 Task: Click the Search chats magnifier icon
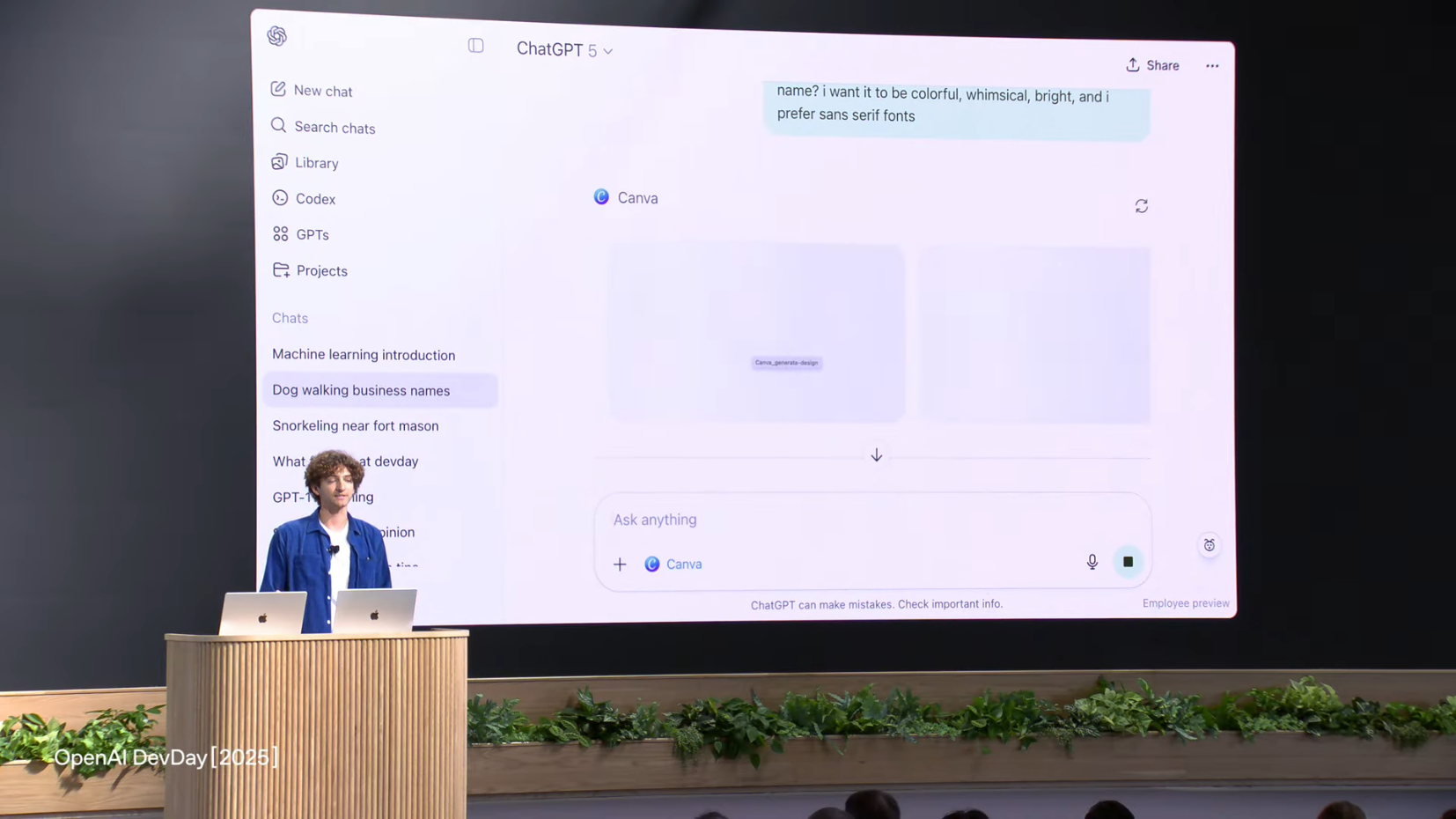278,126
